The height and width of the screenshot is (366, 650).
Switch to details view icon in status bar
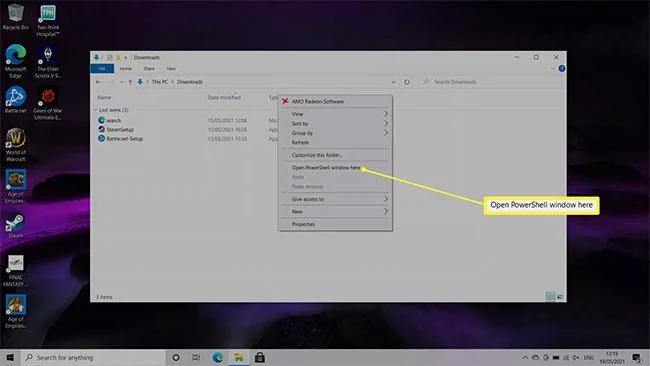[550, 296]
